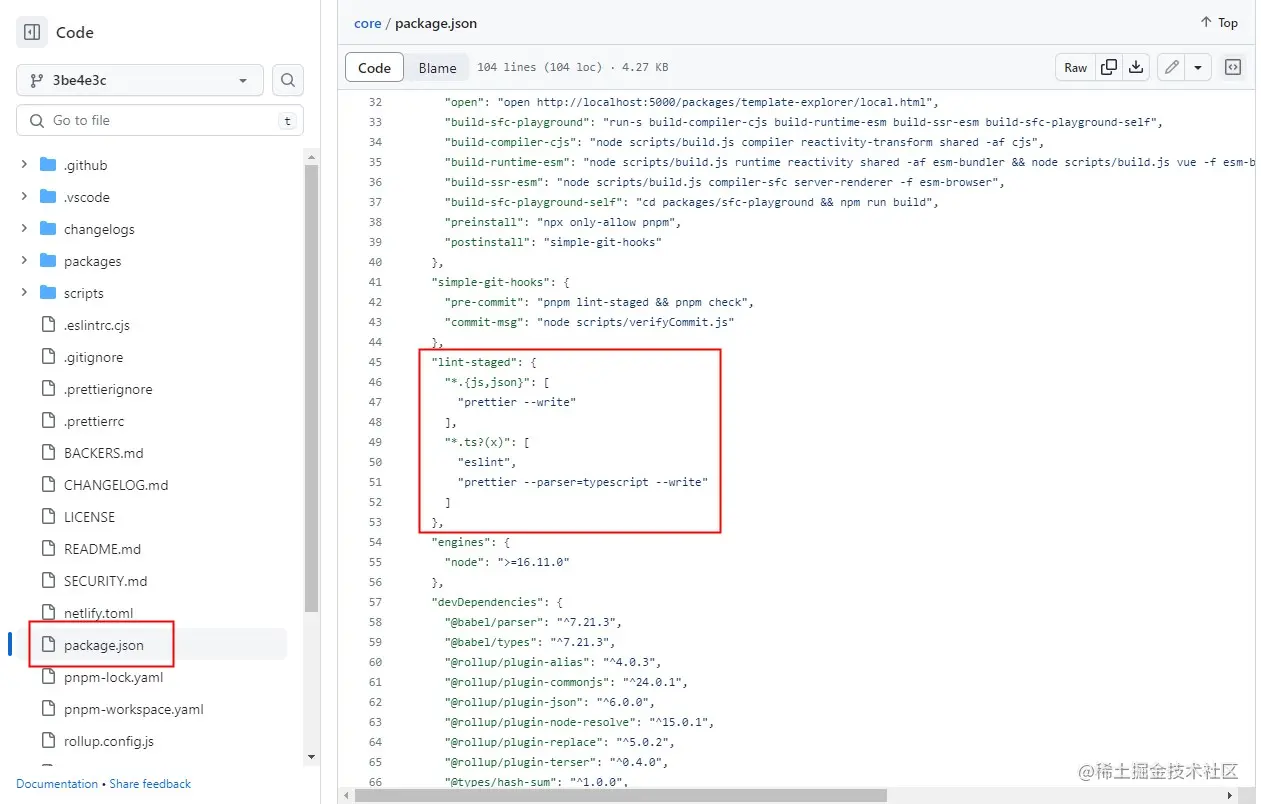
Task: Open .gitignore file
Action: click(94, 357)
